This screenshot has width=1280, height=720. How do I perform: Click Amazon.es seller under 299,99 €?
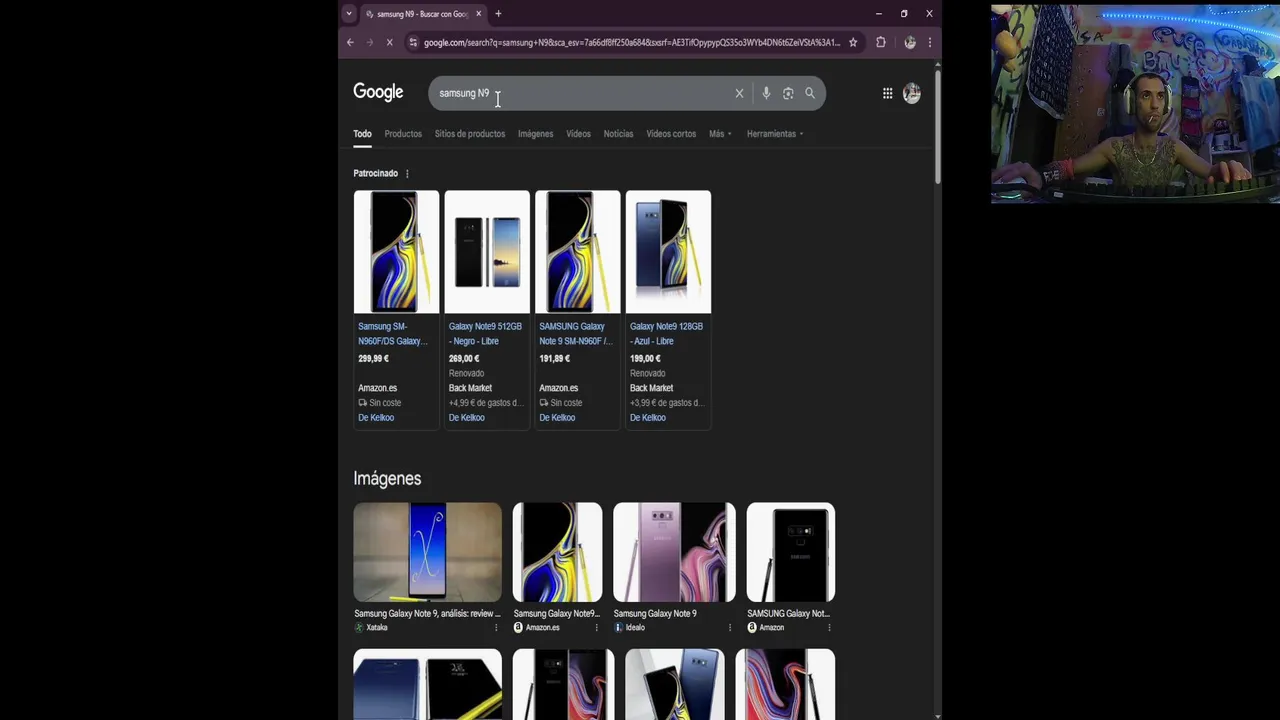point(377,388)
